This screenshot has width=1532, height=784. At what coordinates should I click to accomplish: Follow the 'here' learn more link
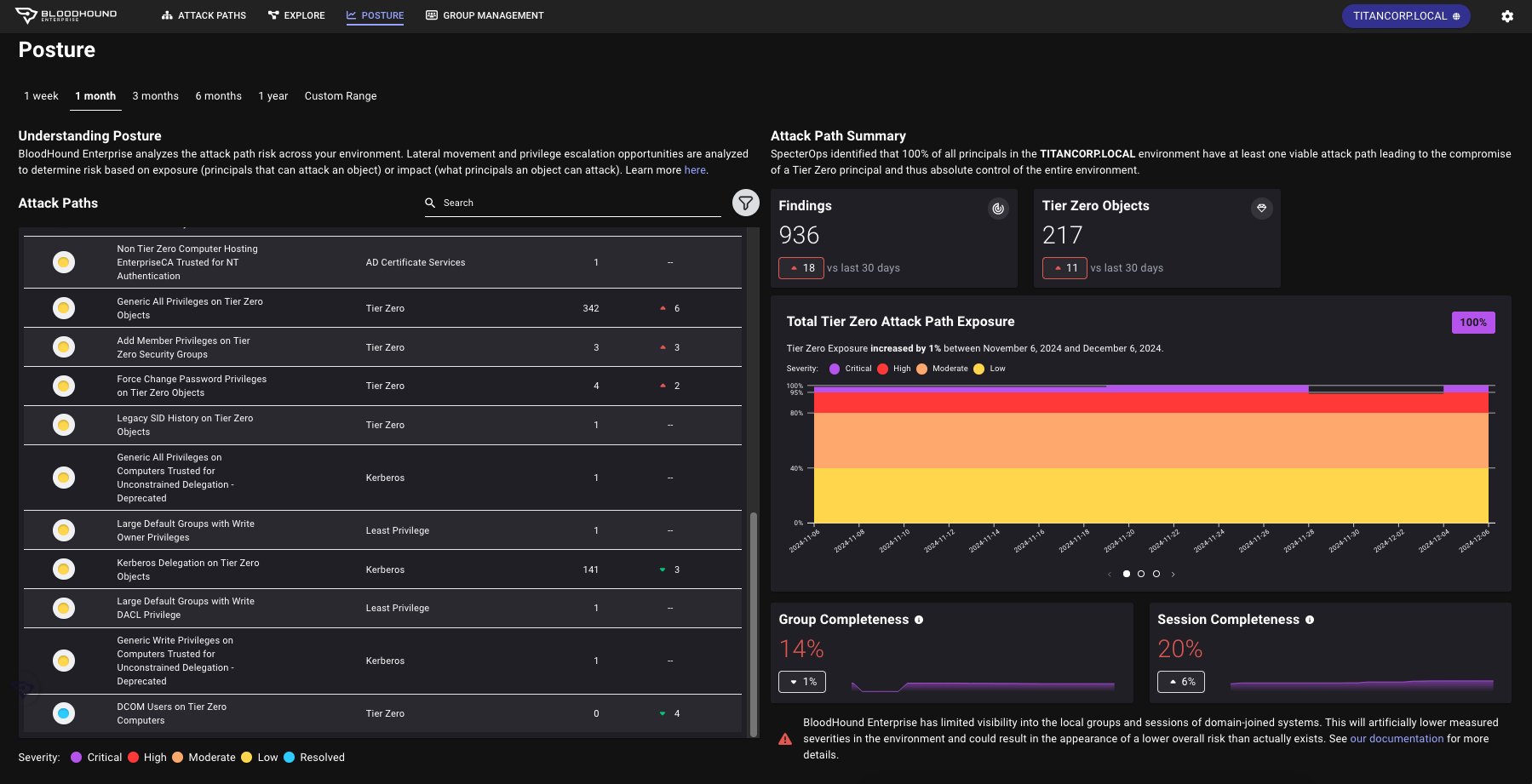(695, 170)
